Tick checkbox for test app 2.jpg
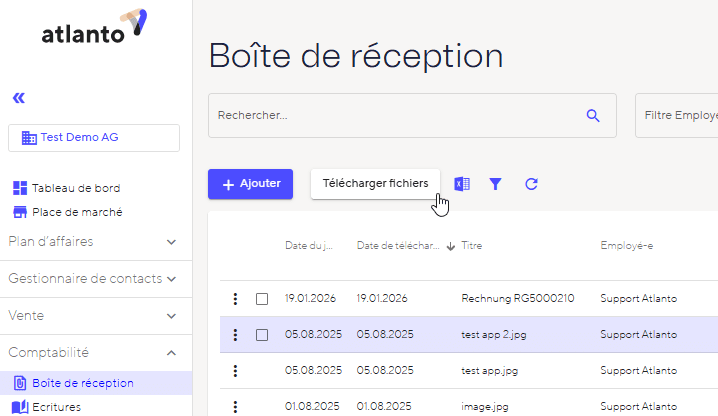Viewport: 718px width, 416px height. [262, 335]
